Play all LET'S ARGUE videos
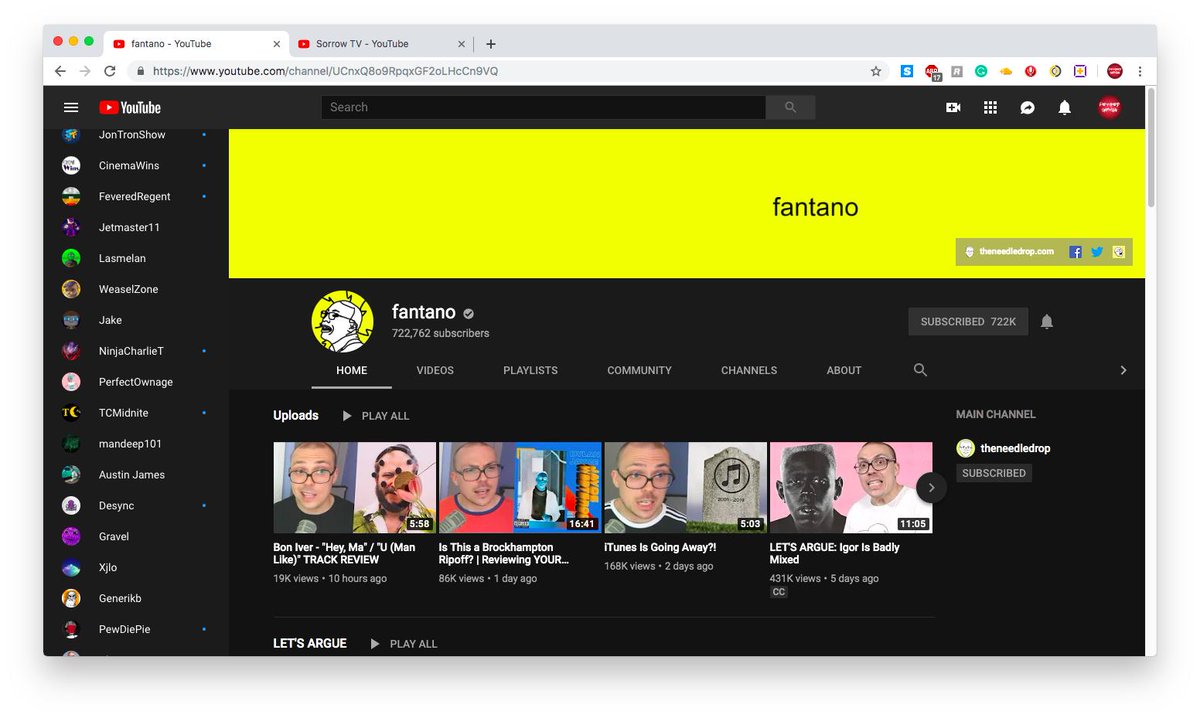The height and width of the screenshot is (718, 1200). point(404,644)
